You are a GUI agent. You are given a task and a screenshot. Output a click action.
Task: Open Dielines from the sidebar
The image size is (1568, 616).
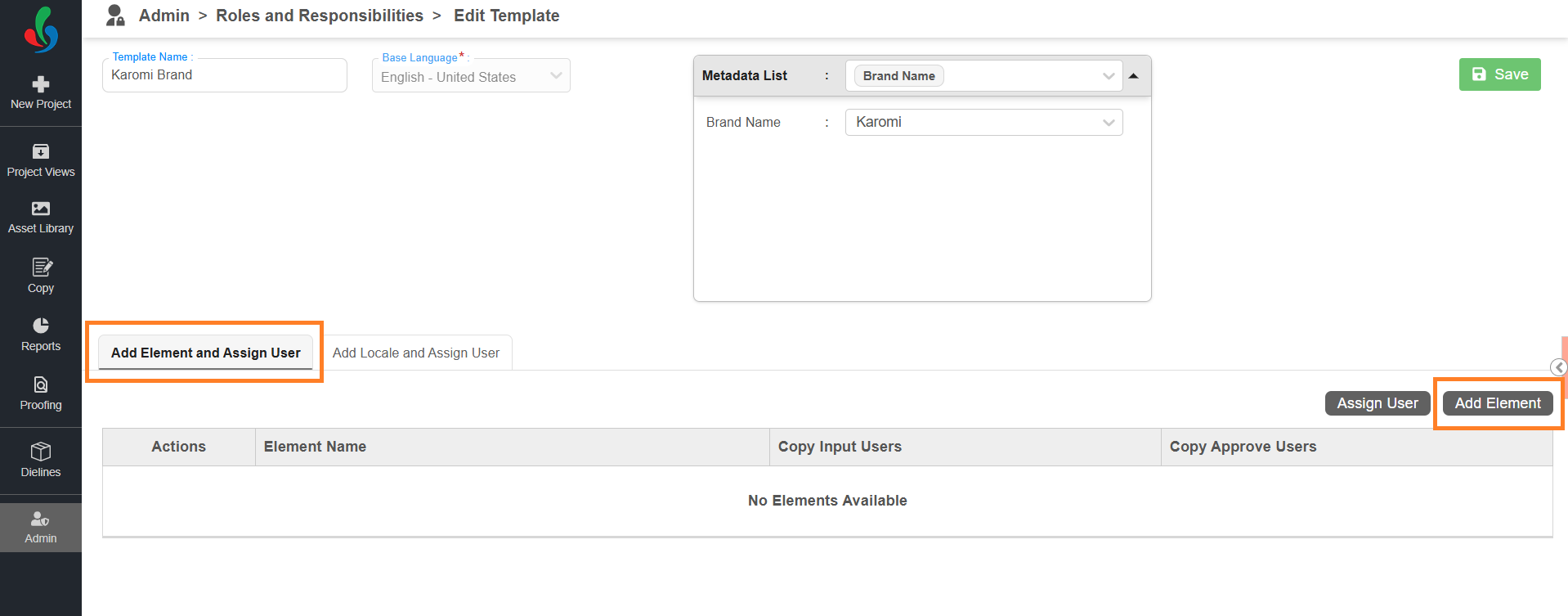tap(41, 452)
